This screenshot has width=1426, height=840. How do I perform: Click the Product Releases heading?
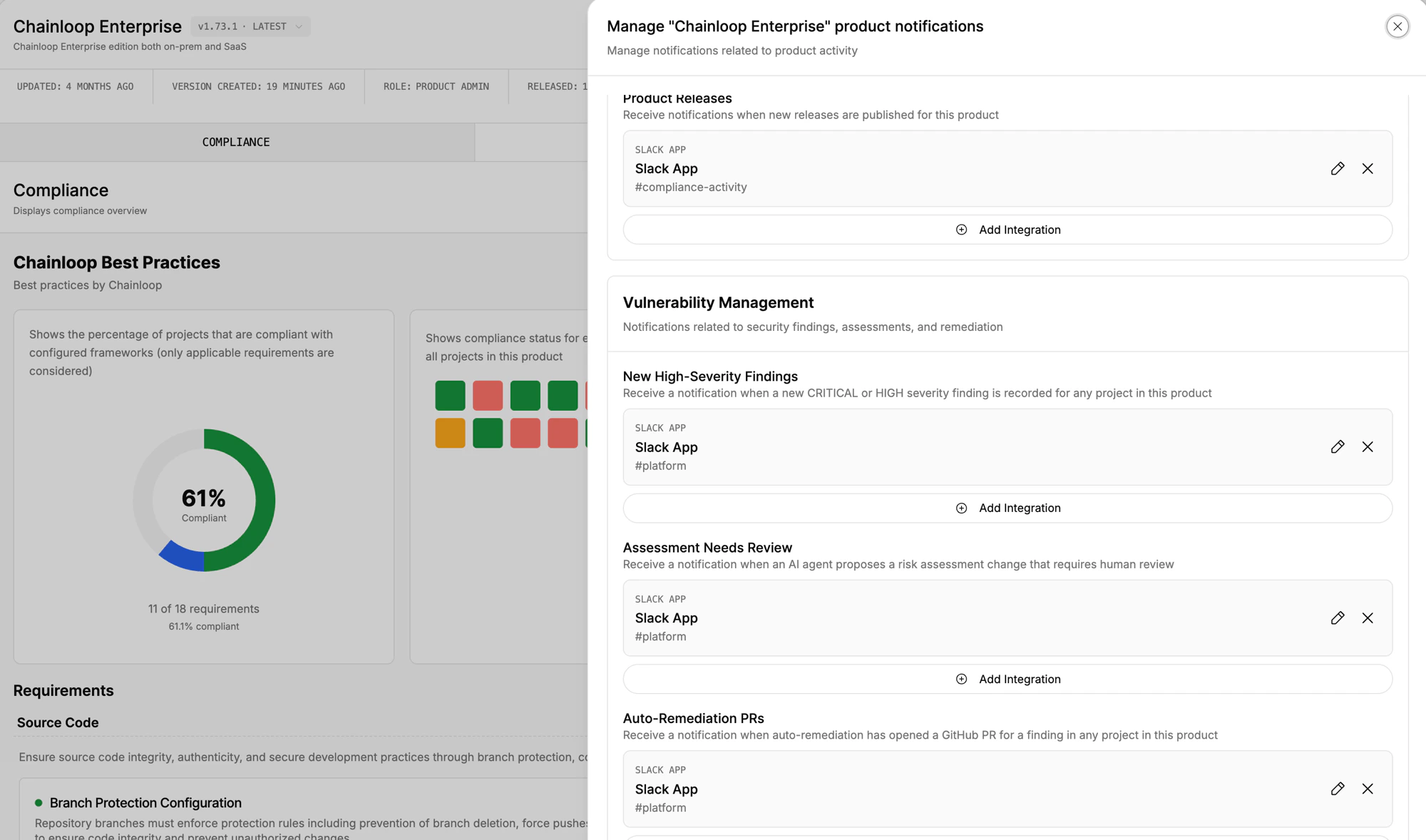(x=677, y=98)
